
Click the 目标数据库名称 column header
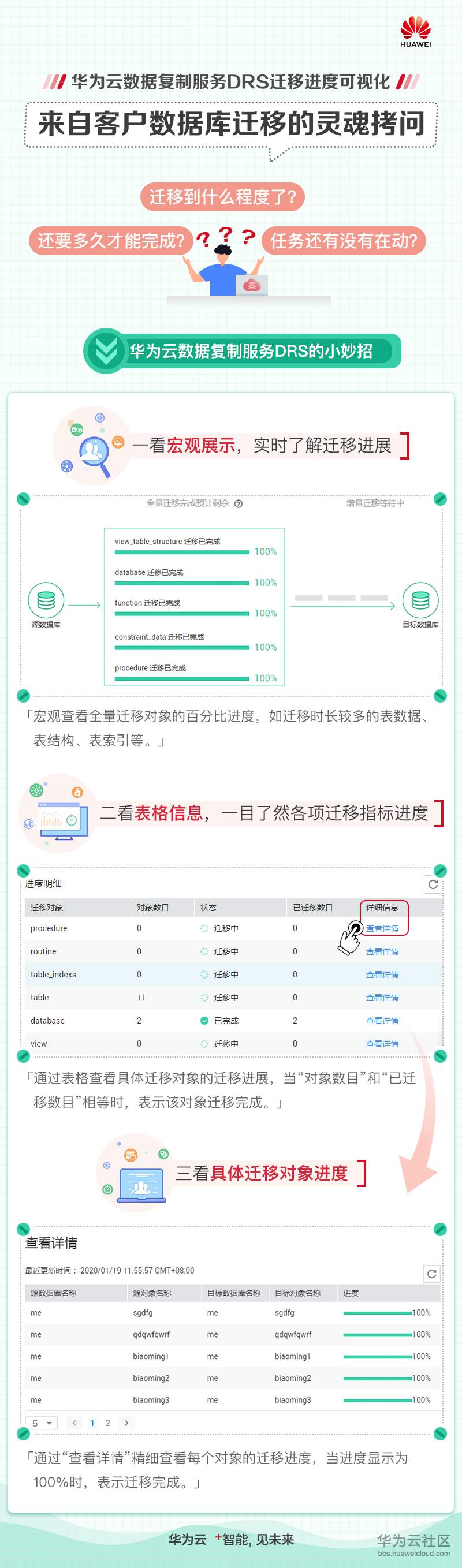[234, 1293]
